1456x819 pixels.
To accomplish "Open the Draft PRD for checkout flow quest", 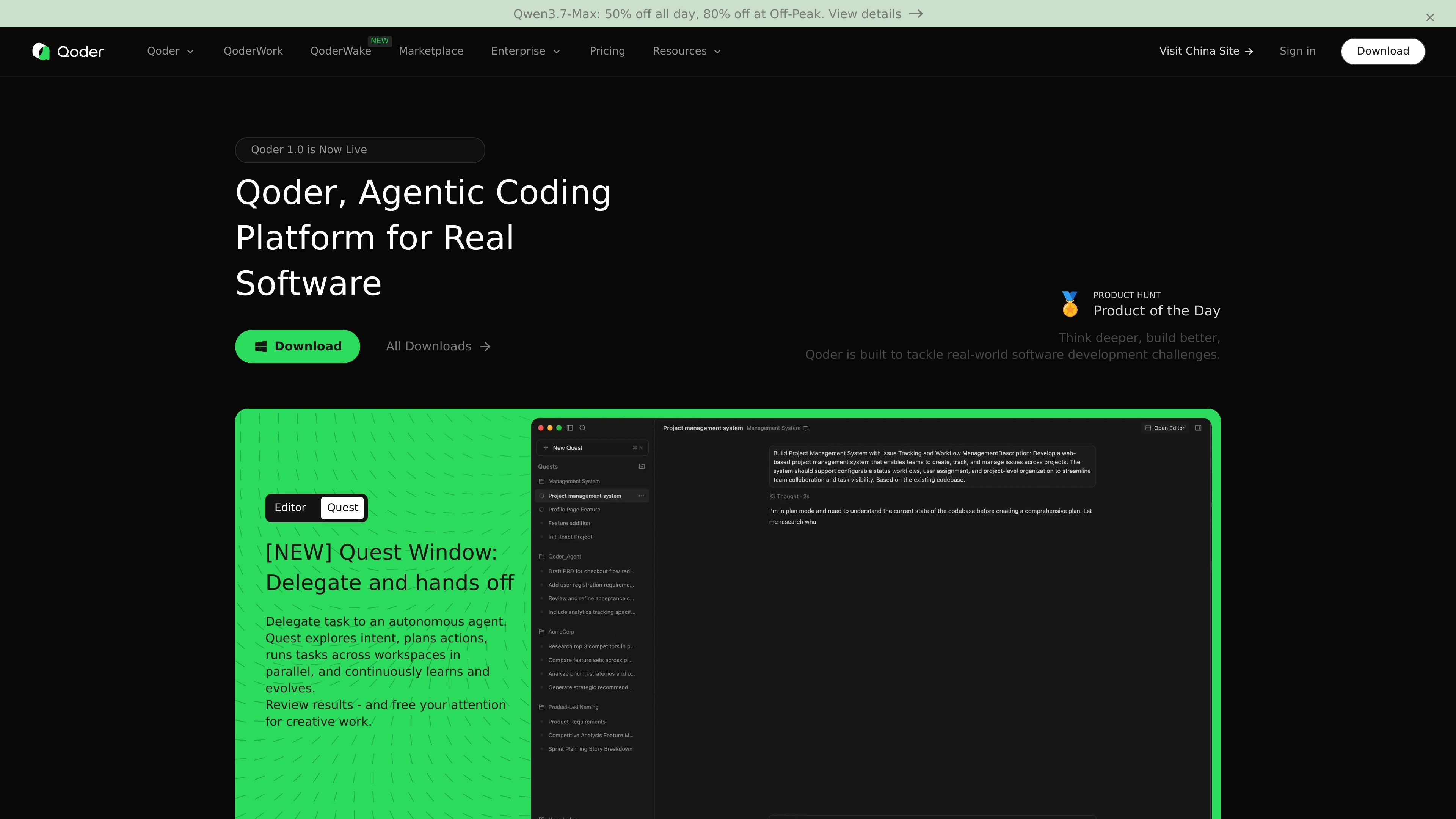I will [592, 571].
